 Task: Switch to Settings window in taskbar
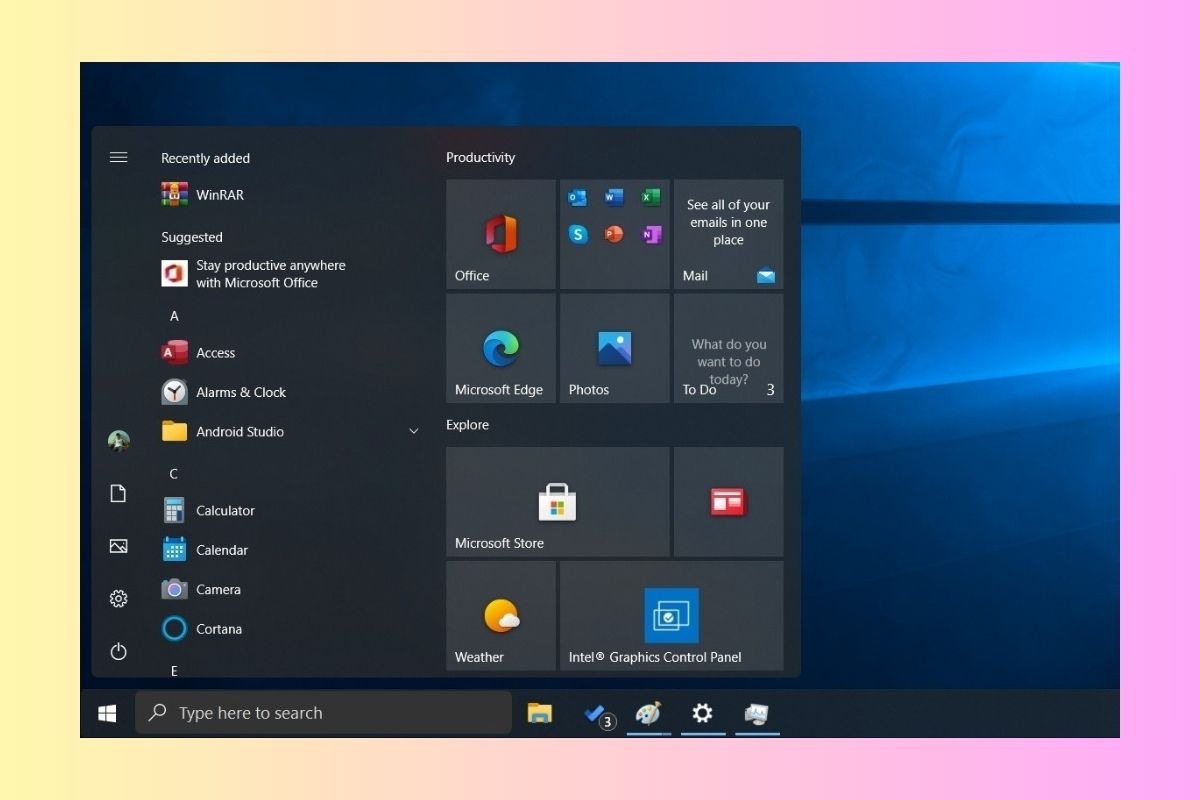tap(703, 713)
